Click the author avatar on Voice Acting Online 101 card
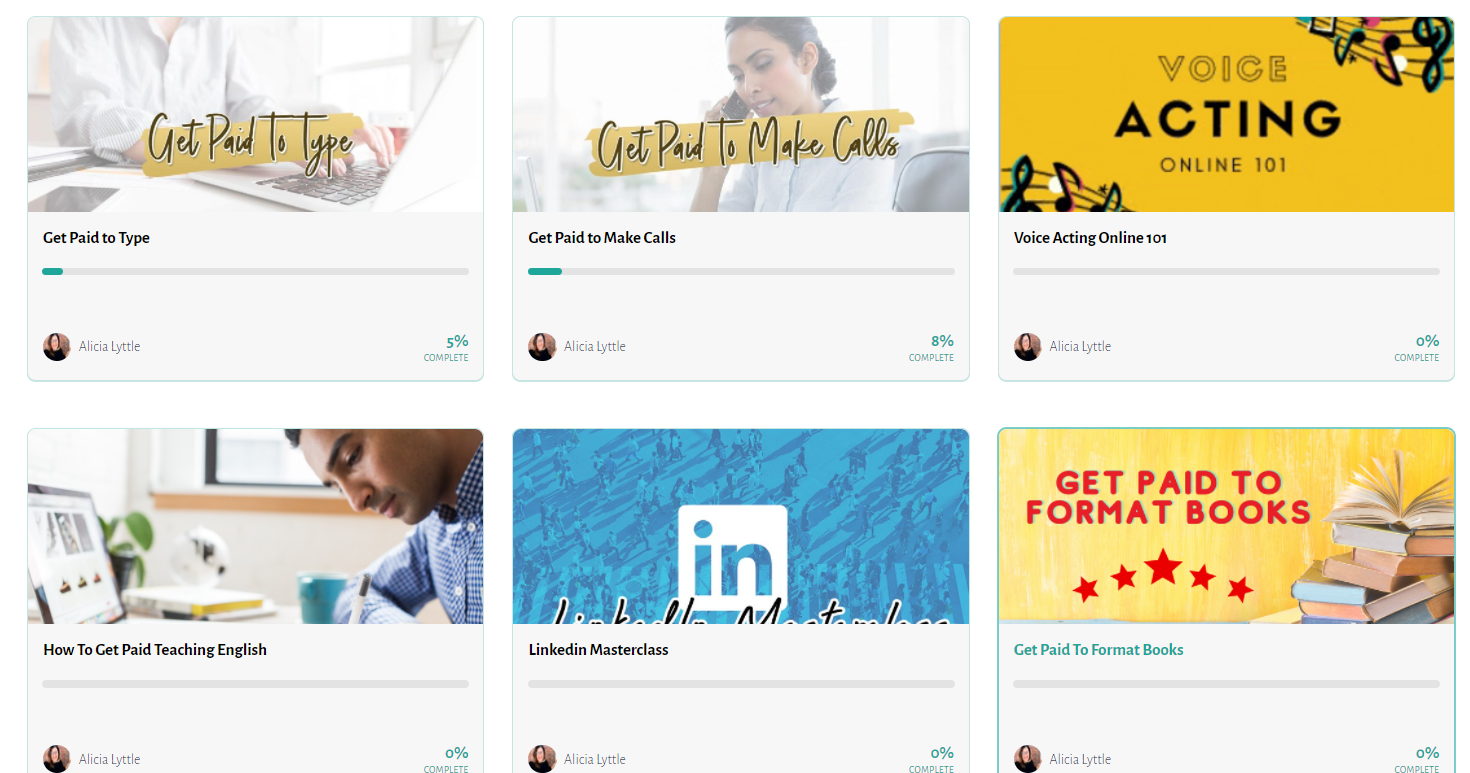Image resolution: width=1470 pixels, height=773 pixels. pos(1027,347)
